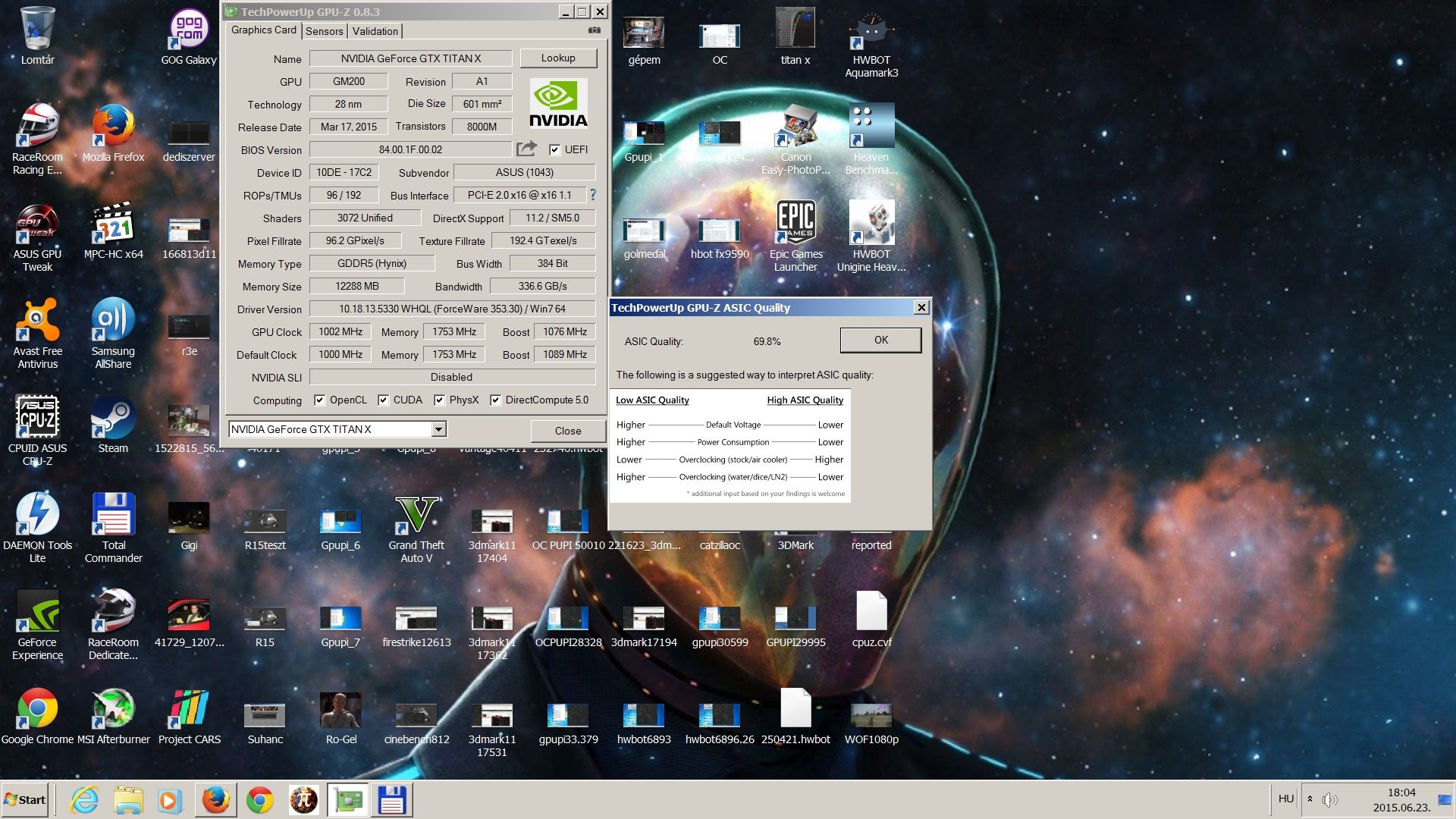Open RaceRoom Dedicated server icon
Screen dimensions: 1456x819
tap(113, 624)
